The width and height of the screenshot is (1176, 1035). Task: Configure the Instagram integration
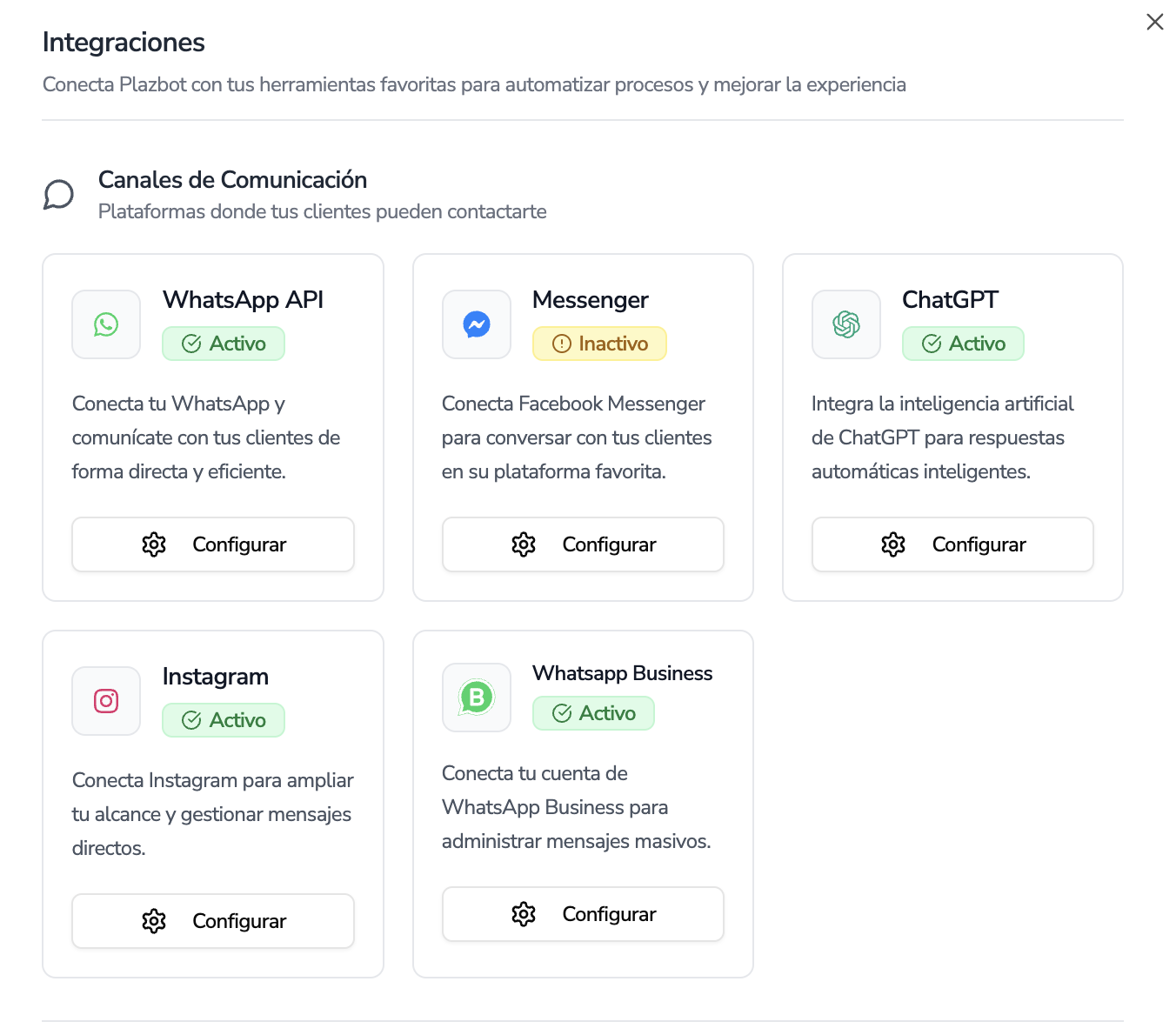tap(213, 921)
